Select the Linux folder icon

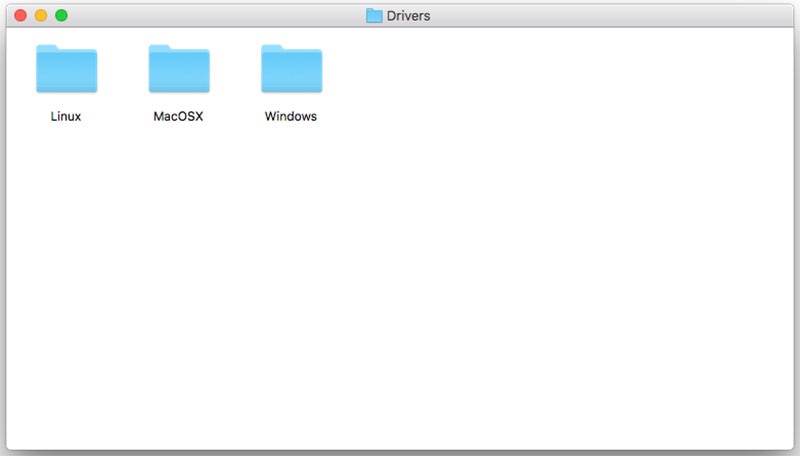click(66, 69)
